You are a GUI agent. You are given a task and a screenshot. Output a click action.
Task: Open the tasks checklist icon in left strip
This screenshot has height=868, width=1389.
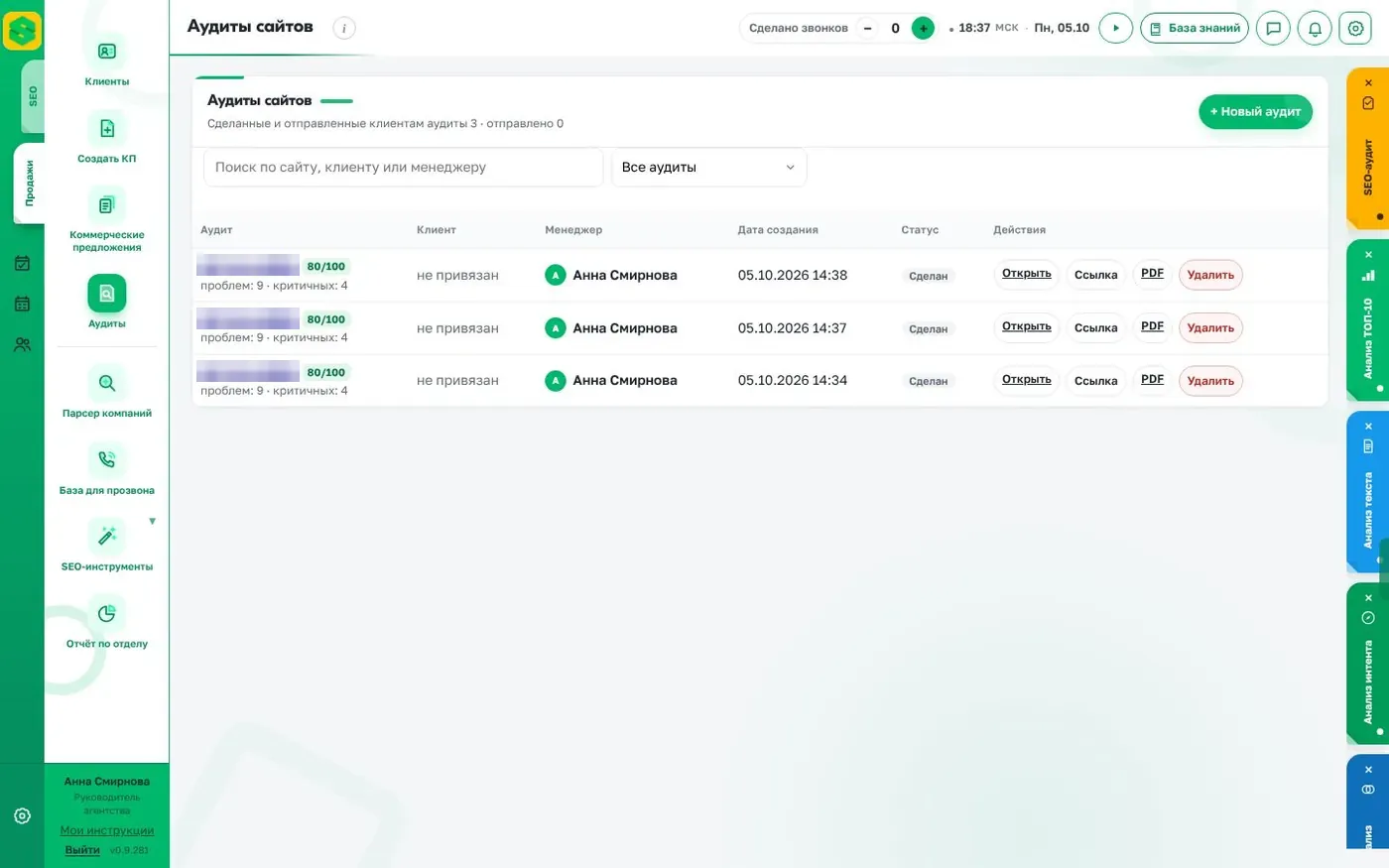point(22,264)
